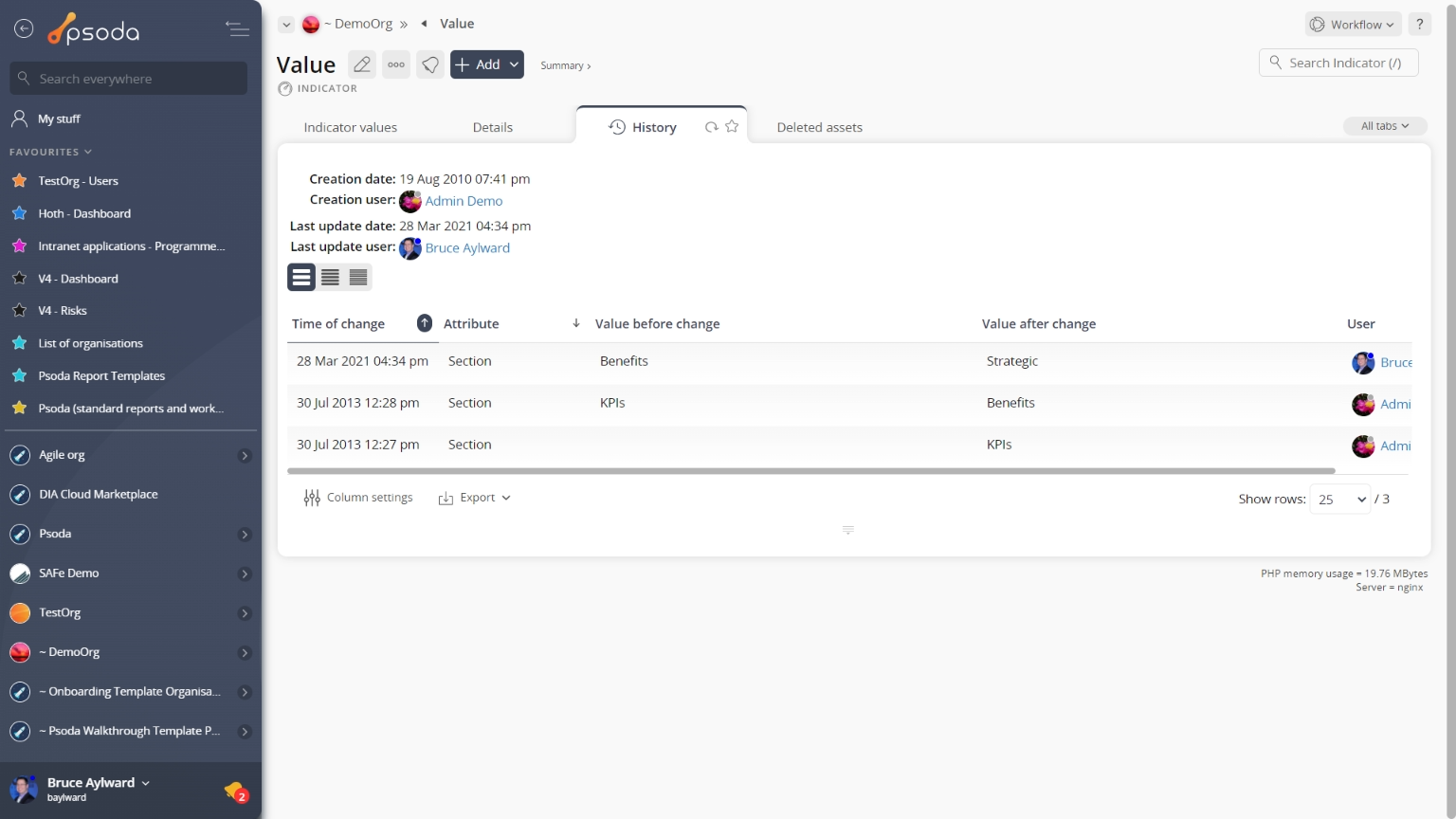The width and height of the screenshot is (1456, 819).
Task: Click the horizontal scrollbar under the table
Action: tap(811, 470)
